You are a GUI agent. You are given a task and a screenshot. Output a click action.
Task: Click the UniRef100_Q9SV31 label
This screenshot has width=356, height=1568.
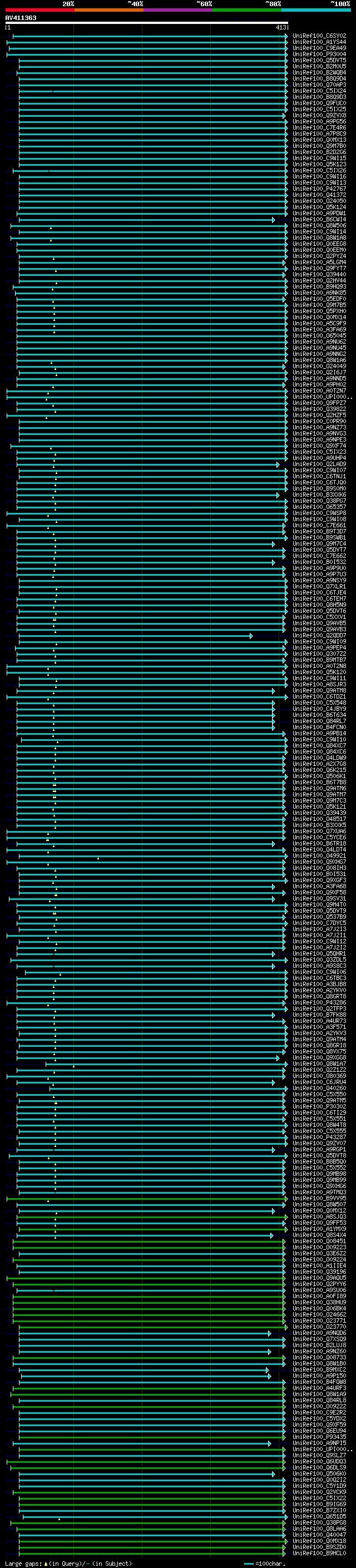click(x=319, y=898)
